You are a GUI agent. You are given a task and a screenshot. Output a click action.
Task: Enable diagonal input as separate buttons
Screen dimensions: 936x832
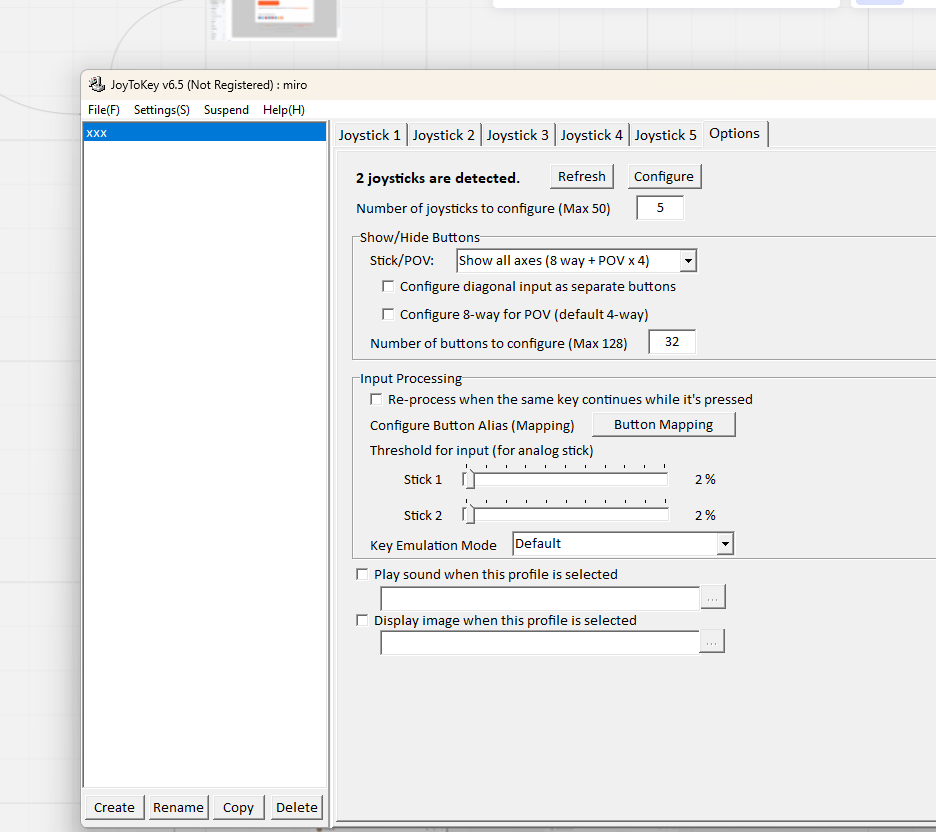tap(388, 286)
